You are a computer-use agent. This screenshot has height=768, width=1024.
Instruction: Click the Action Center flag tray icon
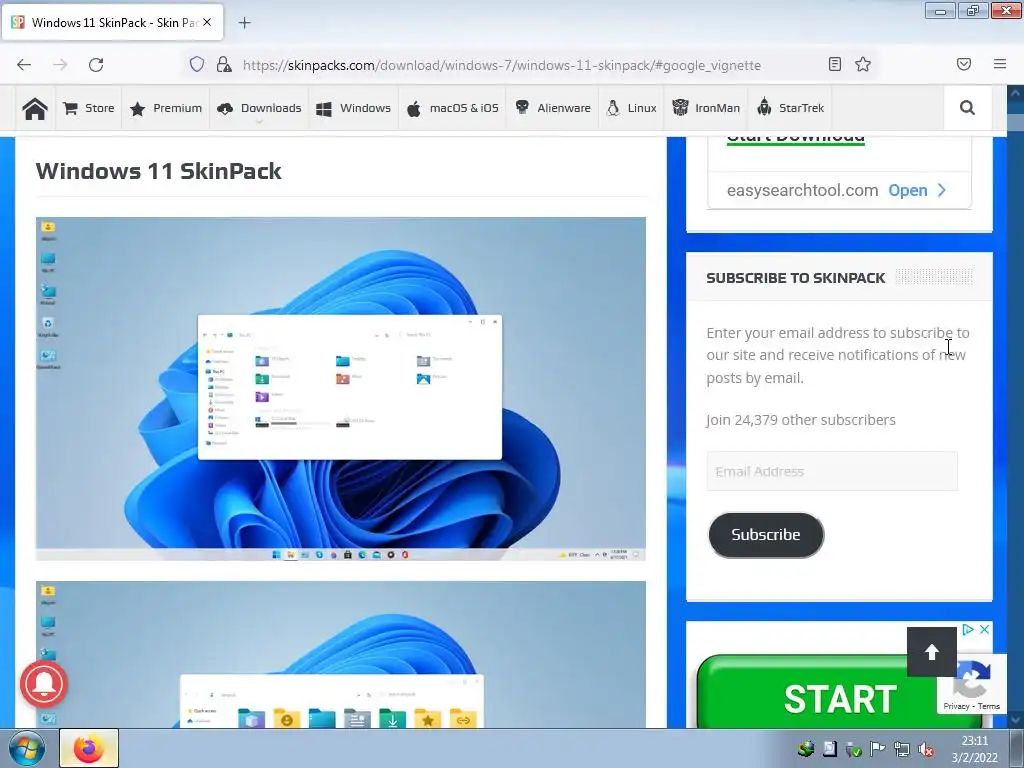(878, 749)
